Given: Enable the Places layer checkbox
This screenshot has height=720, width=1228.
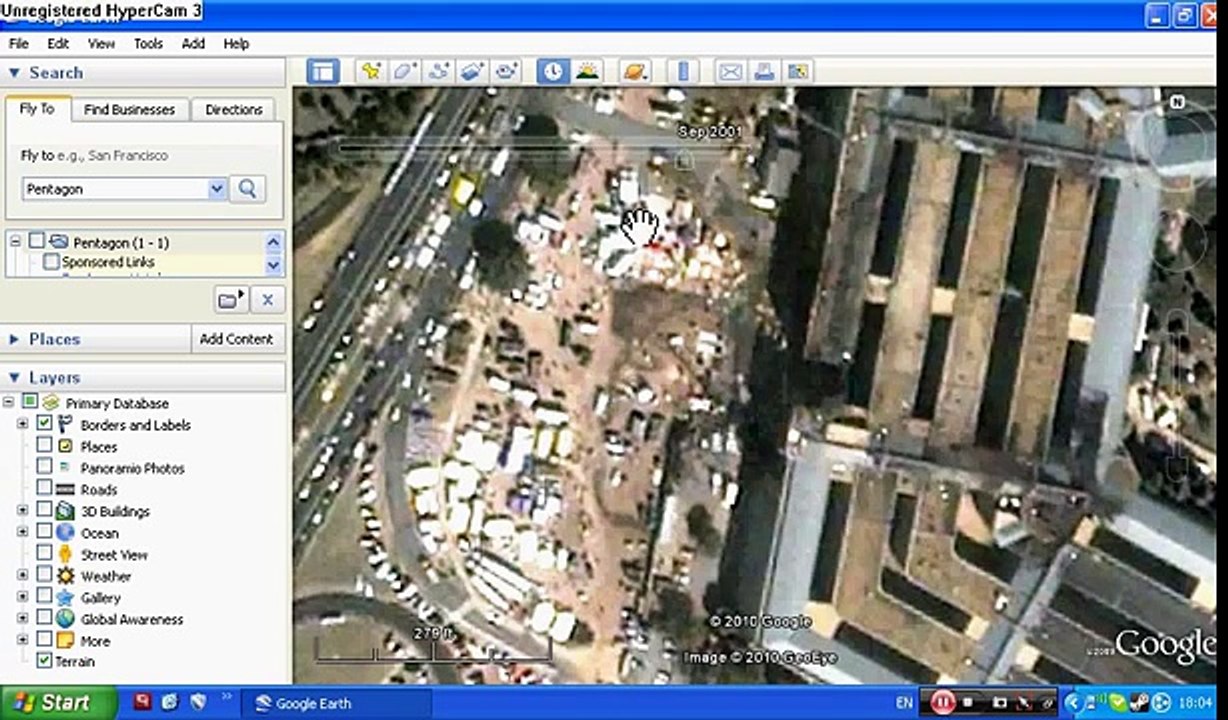Looking at the screenshot, I should pos(44,446).
